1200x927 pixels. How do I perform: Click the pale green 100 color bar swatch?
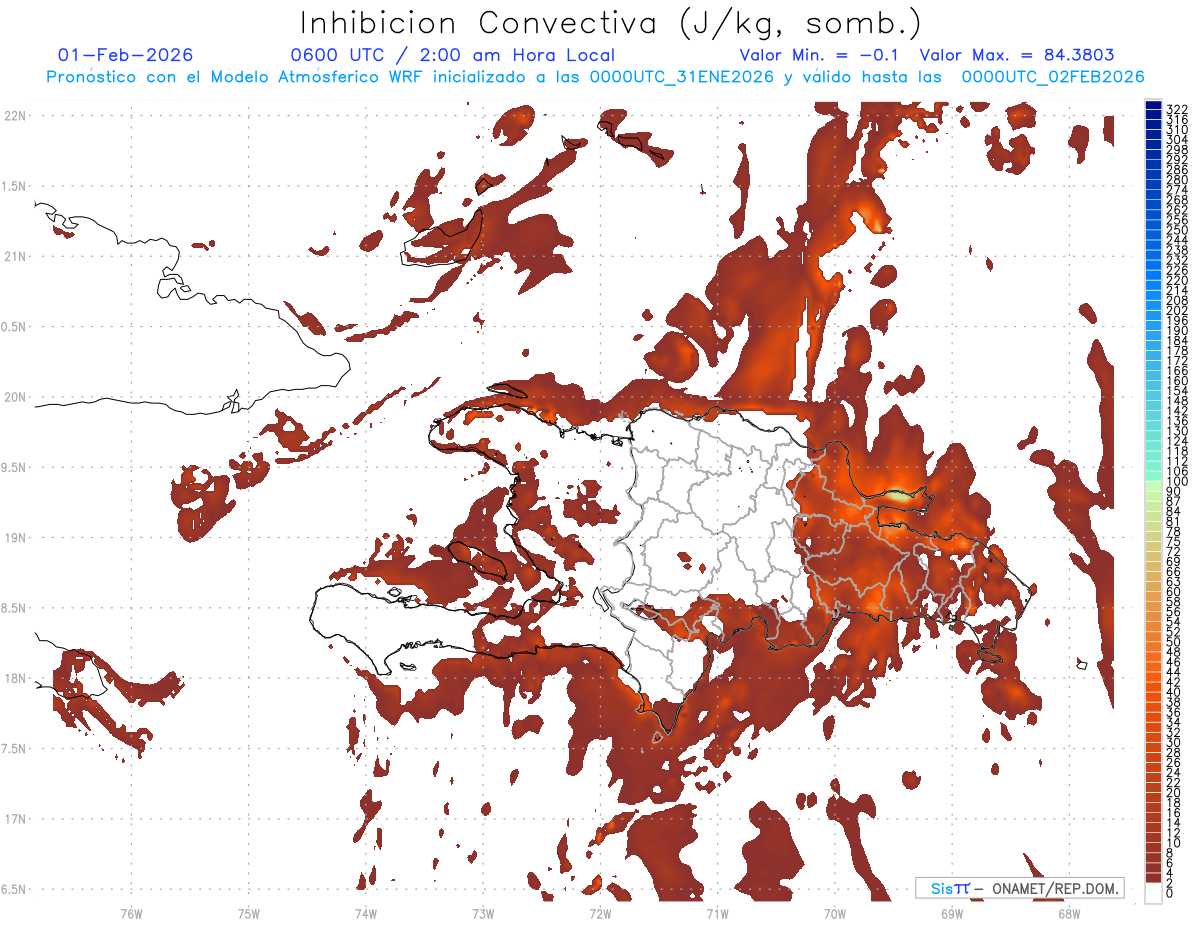click(1154, 485)
